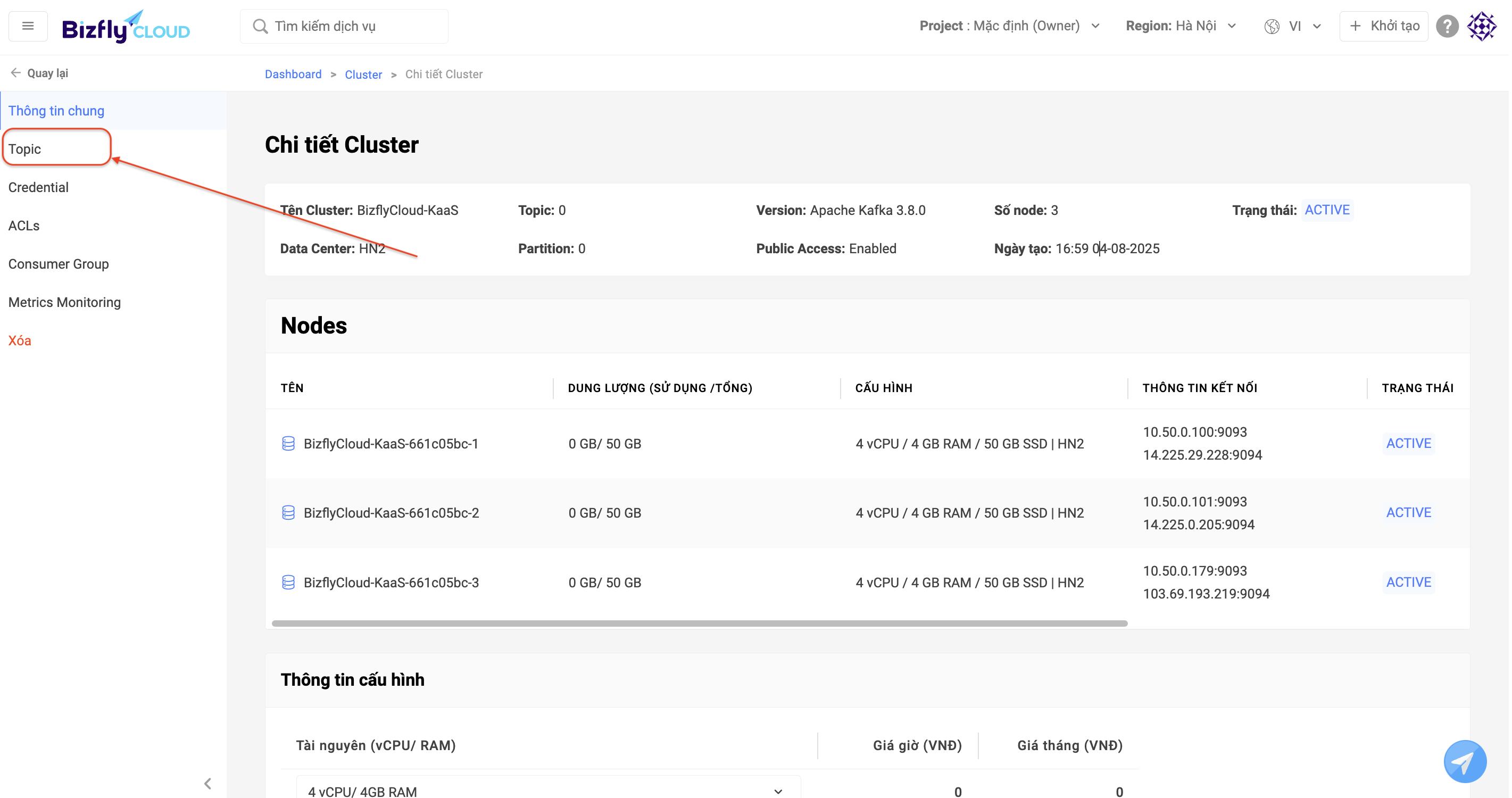Click the Khởi tạo button
1512x798 pixels.
[1383, 26]
